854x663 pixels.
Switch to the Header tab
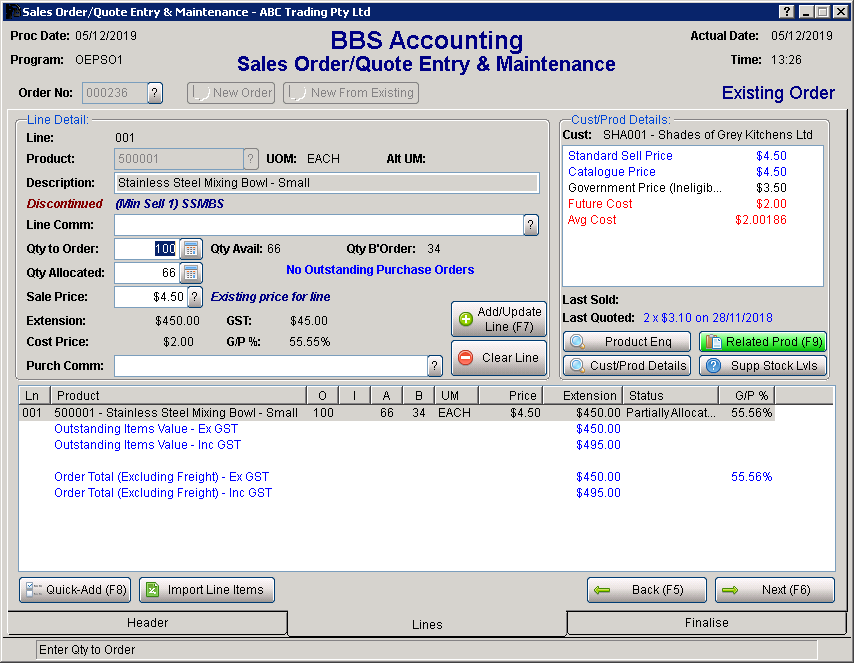pyautogui.click(x=147, y=623)
